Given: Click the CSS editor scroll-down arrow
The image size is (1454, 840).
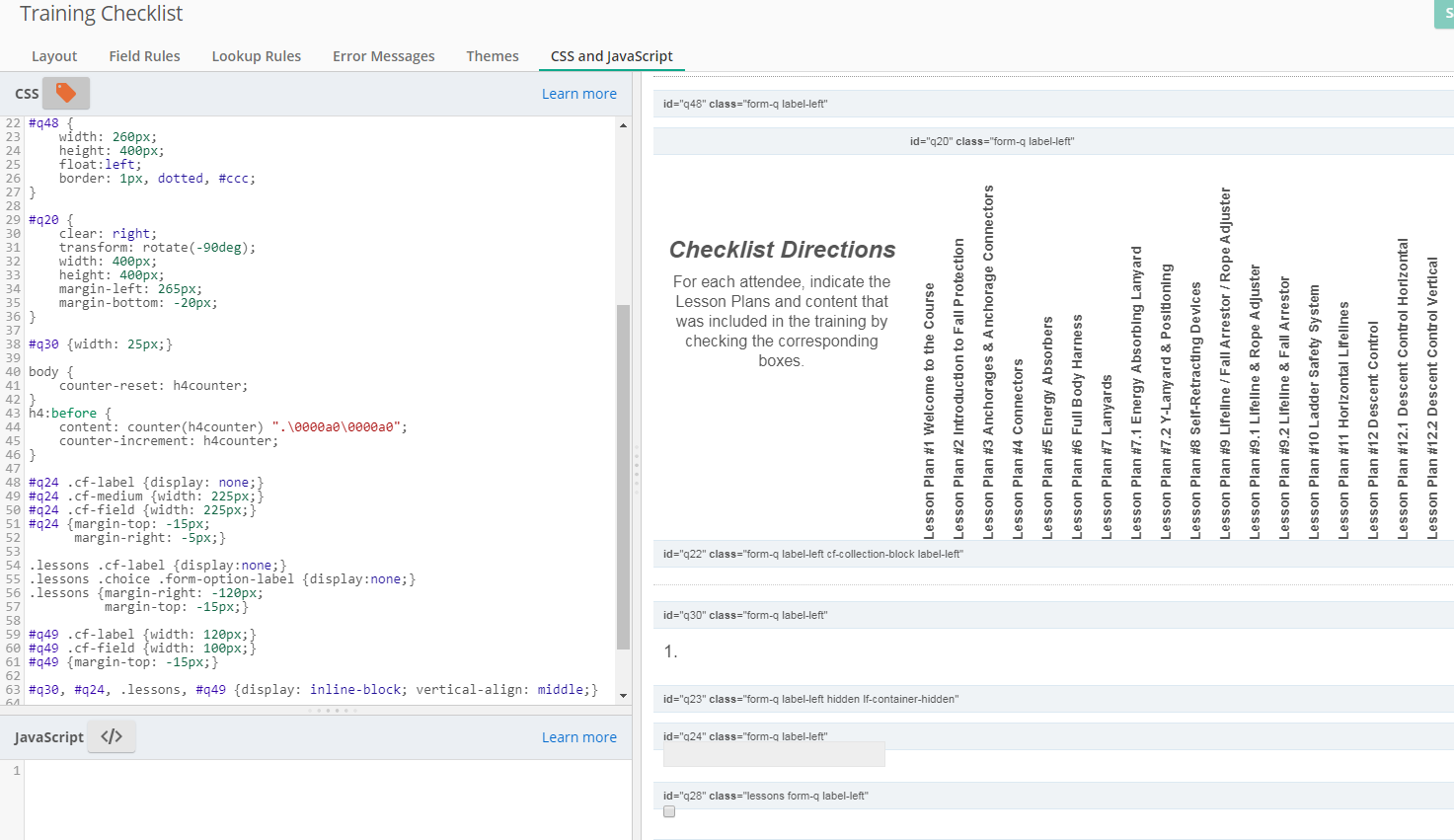Looking at the screenshot, I should pos(623,695).
